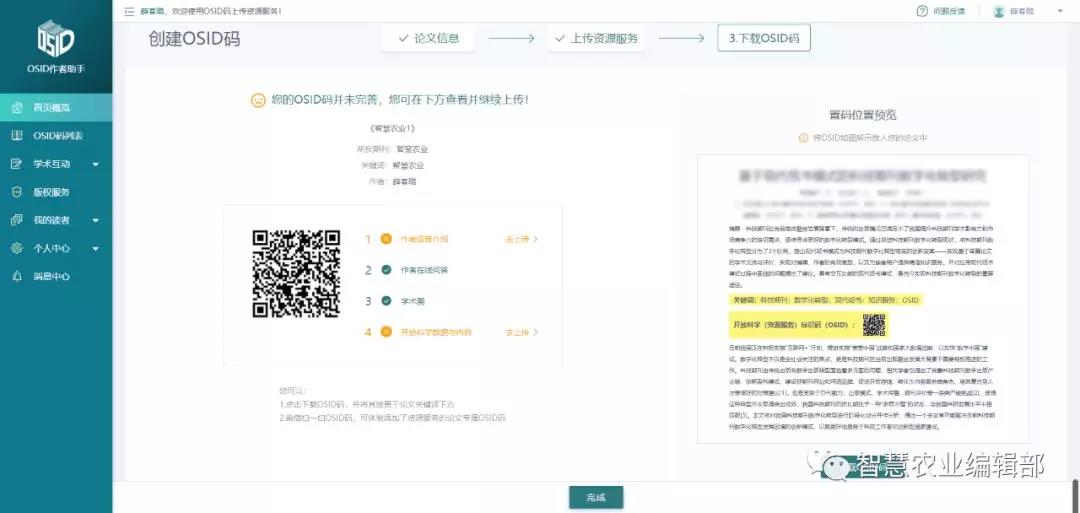Click the 完成 button
The height and width of the screenshot is (513, 1080).
point(596,497)
